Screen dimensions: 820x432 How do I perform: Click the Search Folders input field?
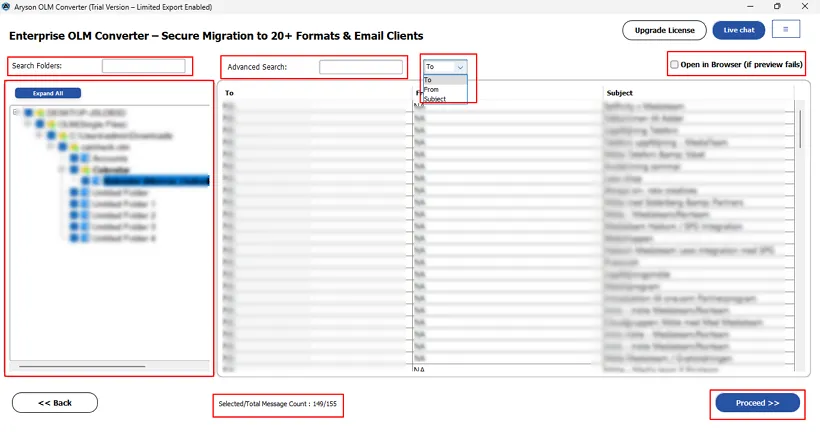143,67
